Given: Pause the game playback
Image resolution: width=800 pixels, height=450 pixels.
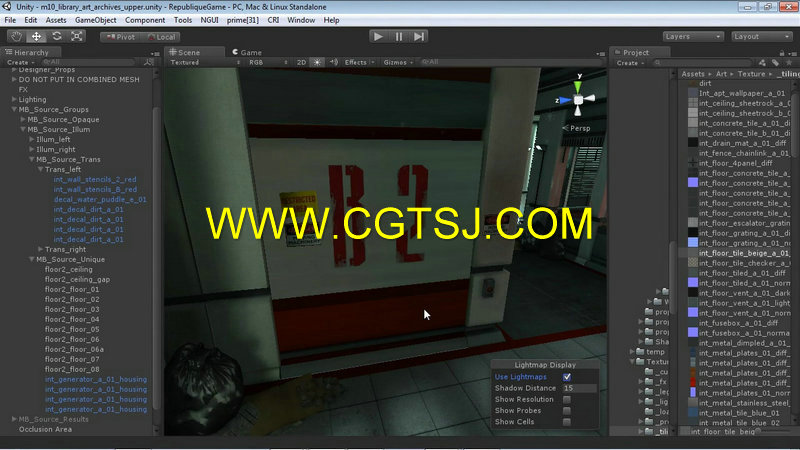Looking at the screenshot, I should pos(398,36).
